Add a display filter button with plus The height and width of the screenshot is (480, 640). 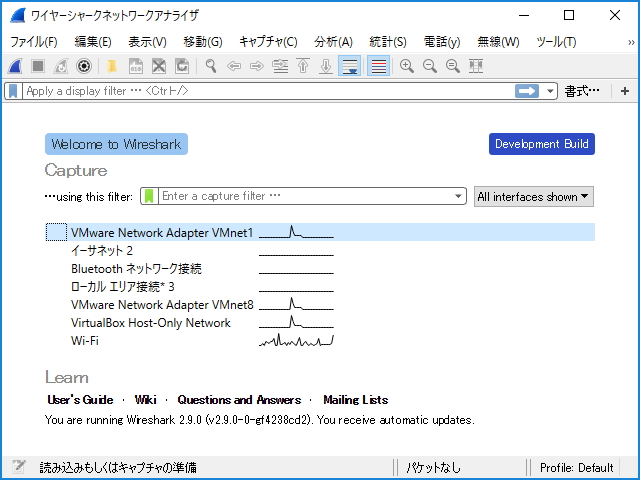point(625,91)
